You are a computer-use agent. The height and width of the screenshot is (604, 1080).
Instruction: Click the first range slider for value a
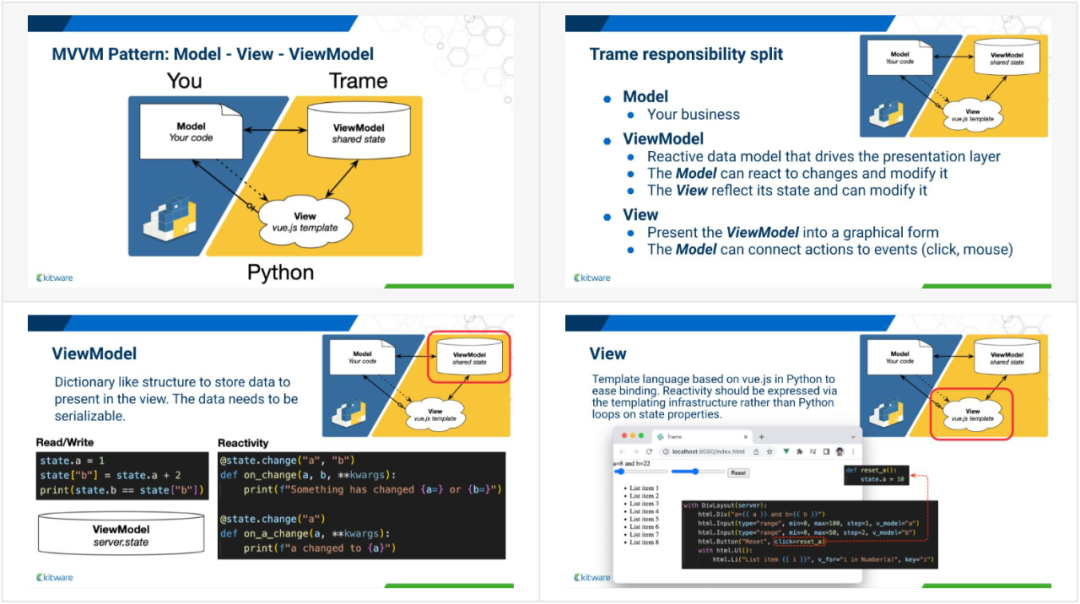click(639, 471)
